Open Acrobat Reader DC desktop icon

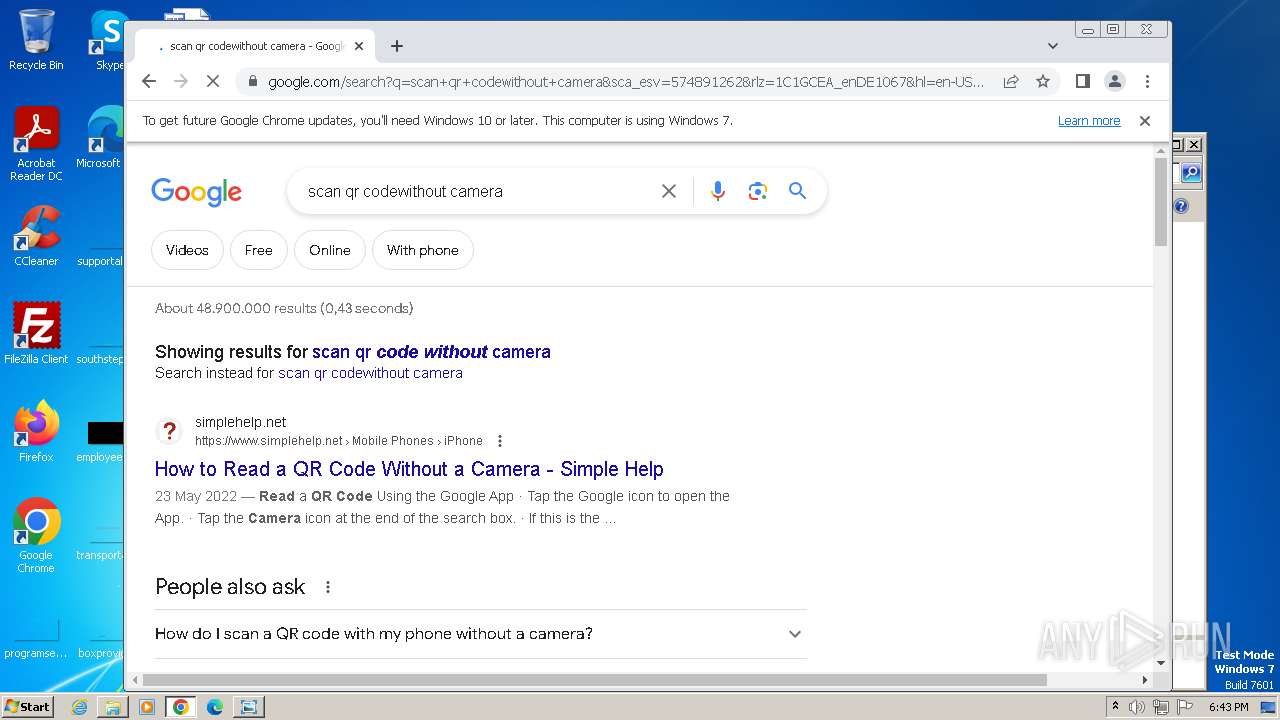click(x=36, y=144)
